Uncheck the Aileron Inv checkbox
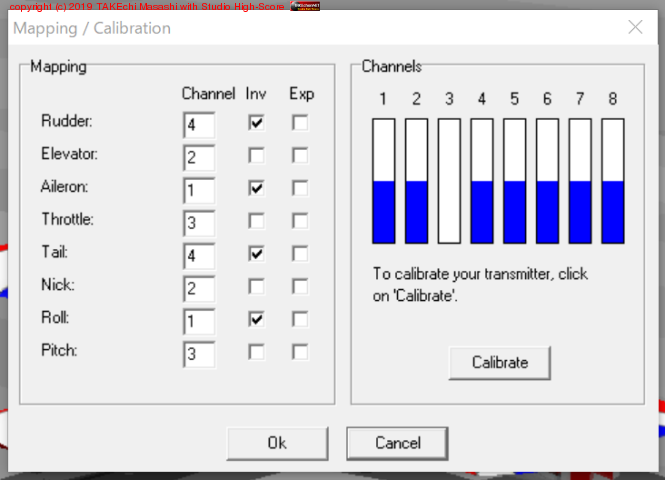Viewport: 665px width, 480px height. (x=257, y=188)
